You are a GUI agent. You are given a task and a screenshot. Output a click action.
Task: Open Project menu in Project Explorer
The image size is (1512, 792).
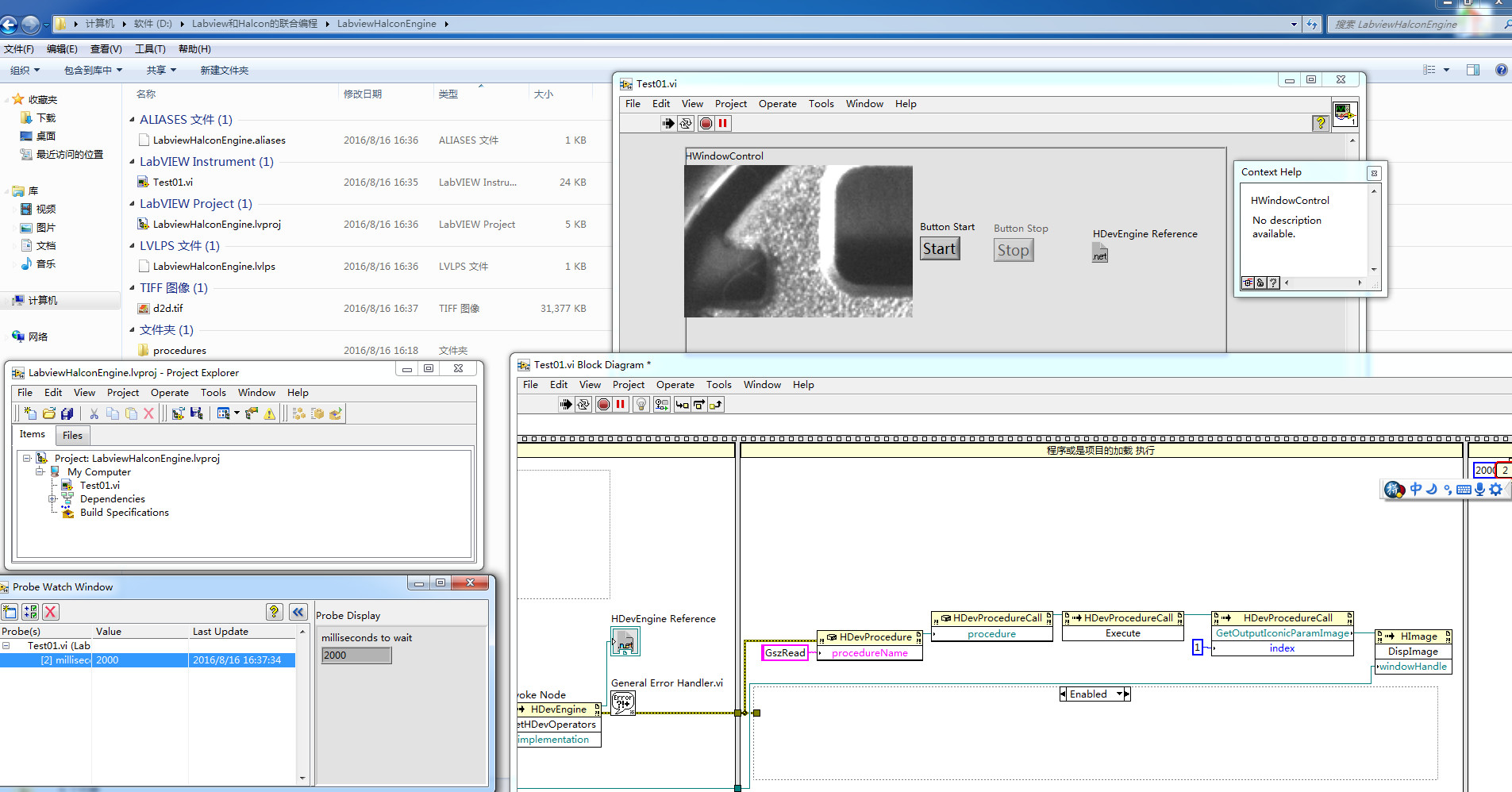[123, 393]
